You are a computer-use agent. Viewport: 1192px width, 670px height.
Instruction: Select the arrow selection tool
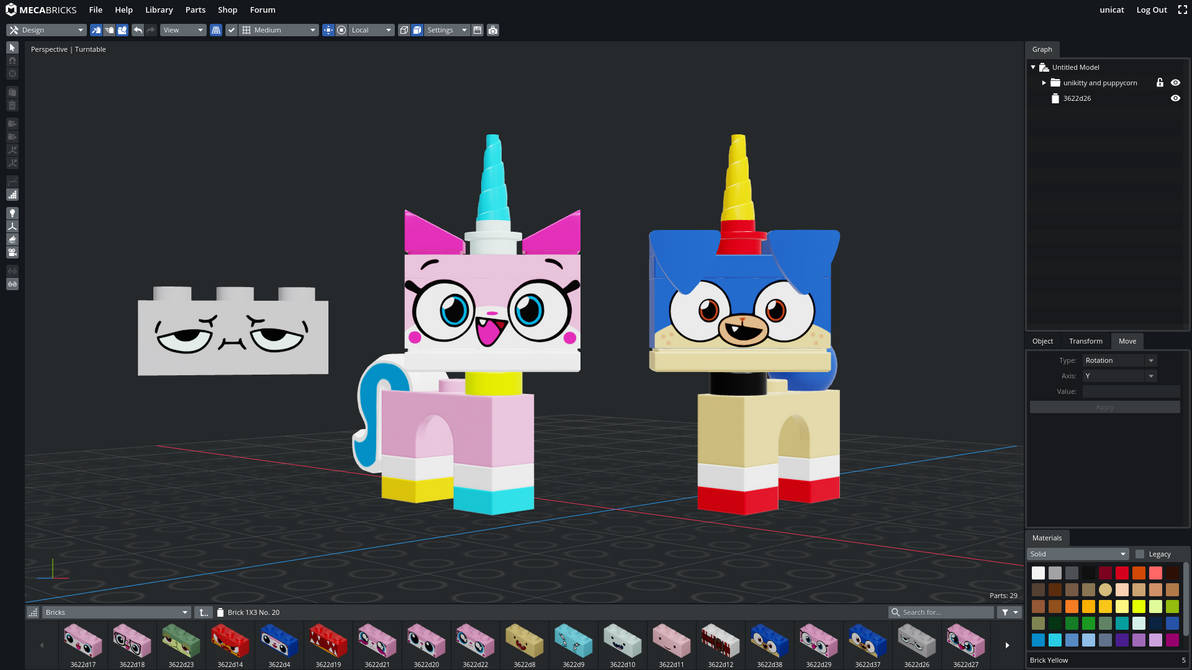click(12, 47)
